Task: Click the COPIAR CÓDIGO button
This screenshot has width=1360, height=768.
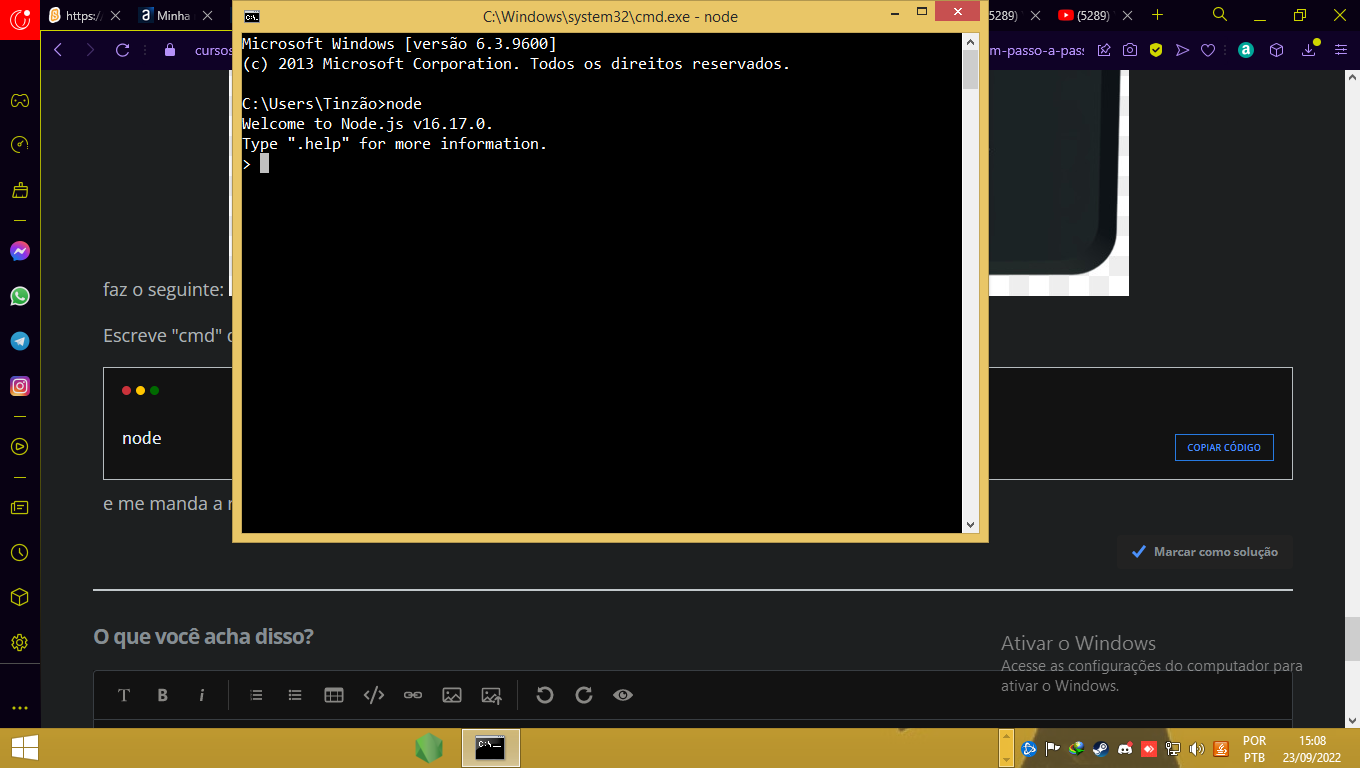Action: [x=1224, y=447]
